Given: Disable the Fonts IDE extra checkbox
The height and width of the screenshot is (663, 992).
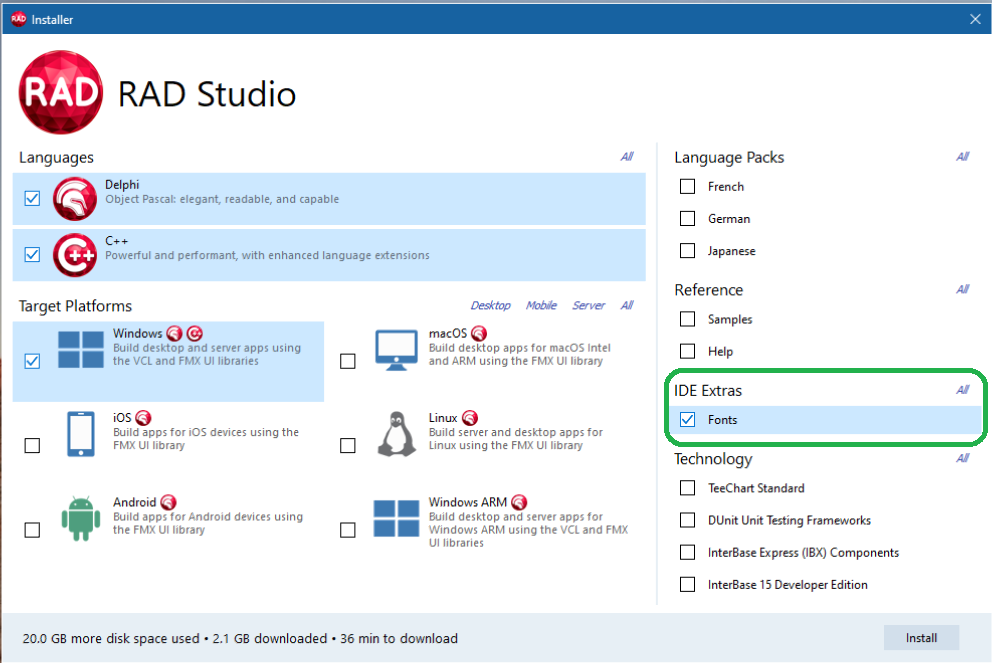Looking at the screenshot, I should click(x=687, y=420).
